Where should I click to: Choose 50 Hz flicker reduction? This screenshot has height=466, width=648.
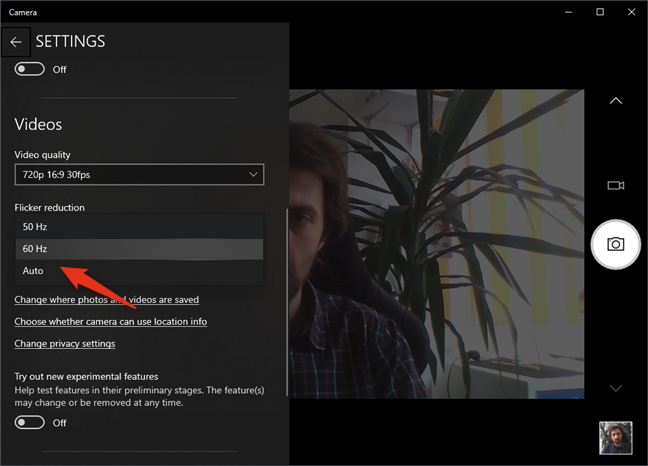[x=139, y=226]
